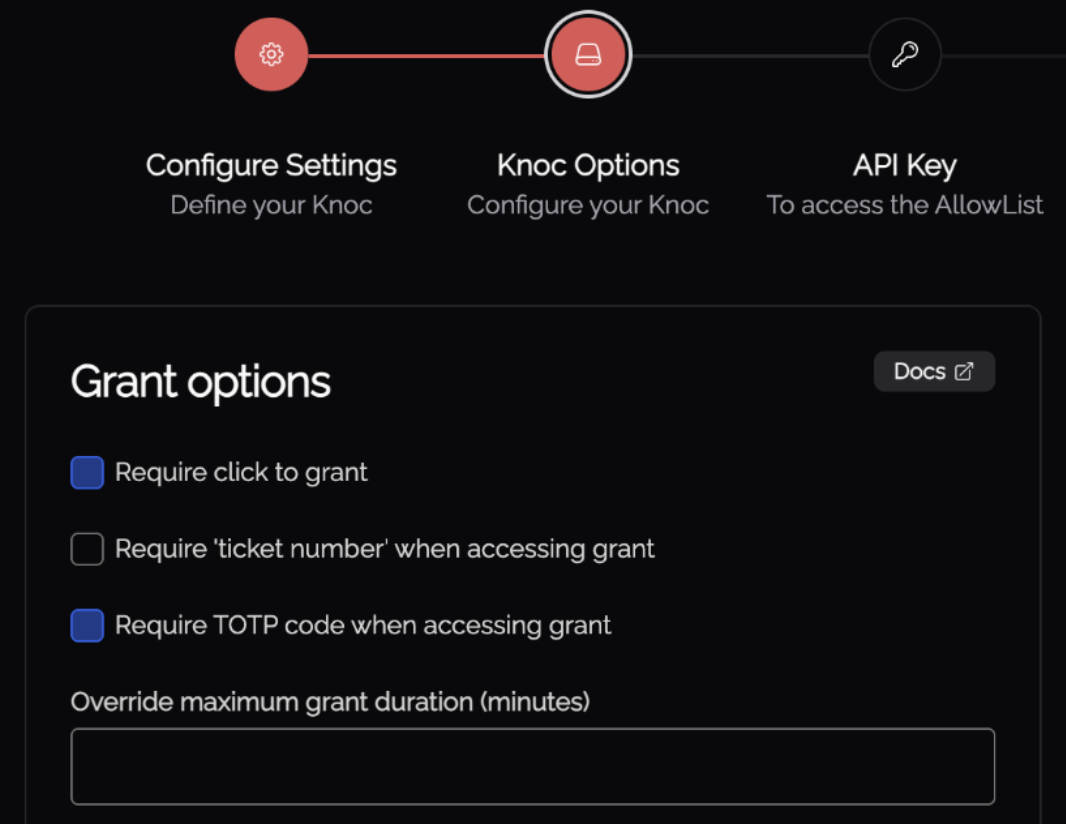Screen dimensions: 1066x824
Task: Focus the maximum grant duration input field
Action: [x=532, y=766]
